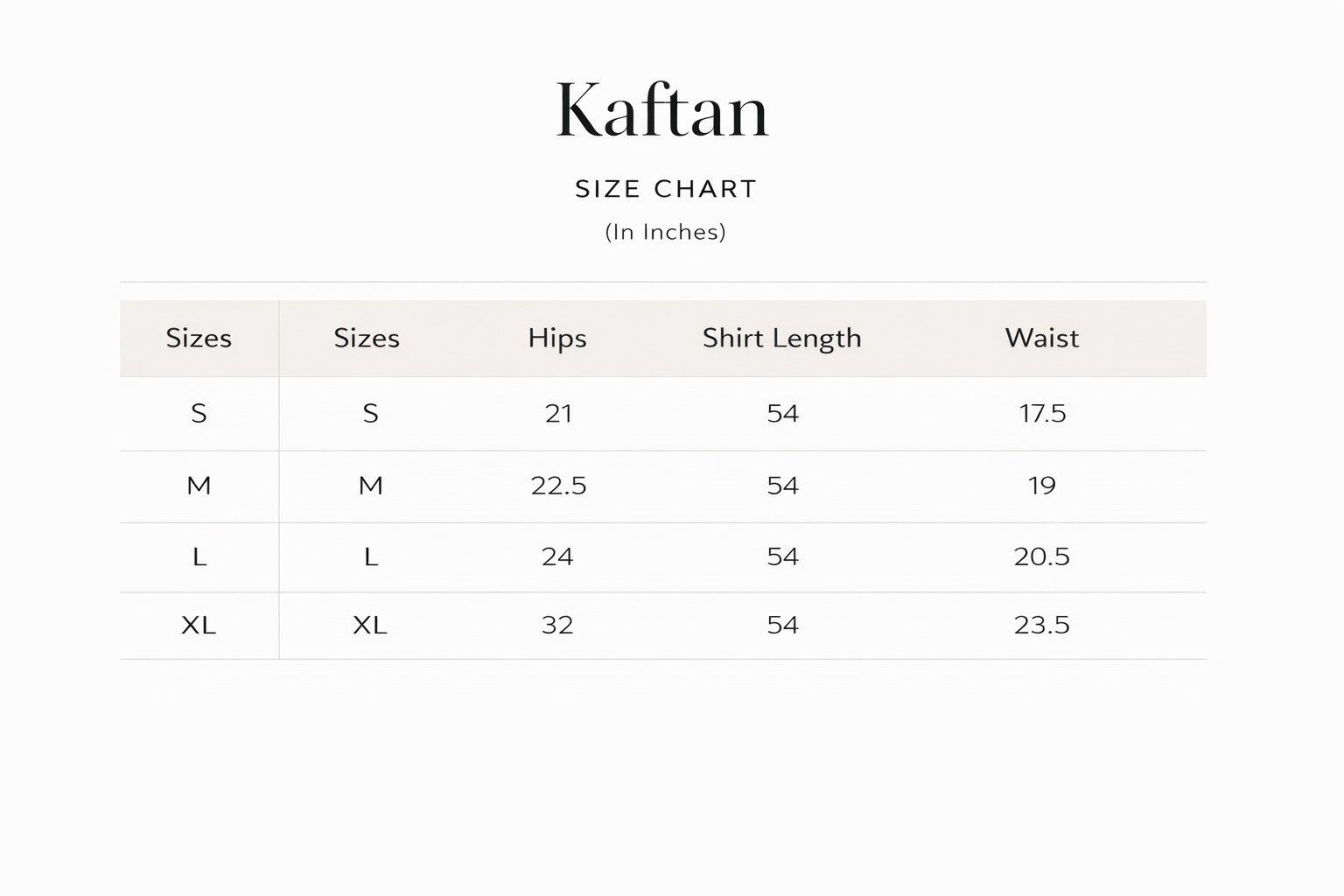Click the Kaftan title heading
Viewport: 1344px width, 896px height.
[x=662, y=110]
